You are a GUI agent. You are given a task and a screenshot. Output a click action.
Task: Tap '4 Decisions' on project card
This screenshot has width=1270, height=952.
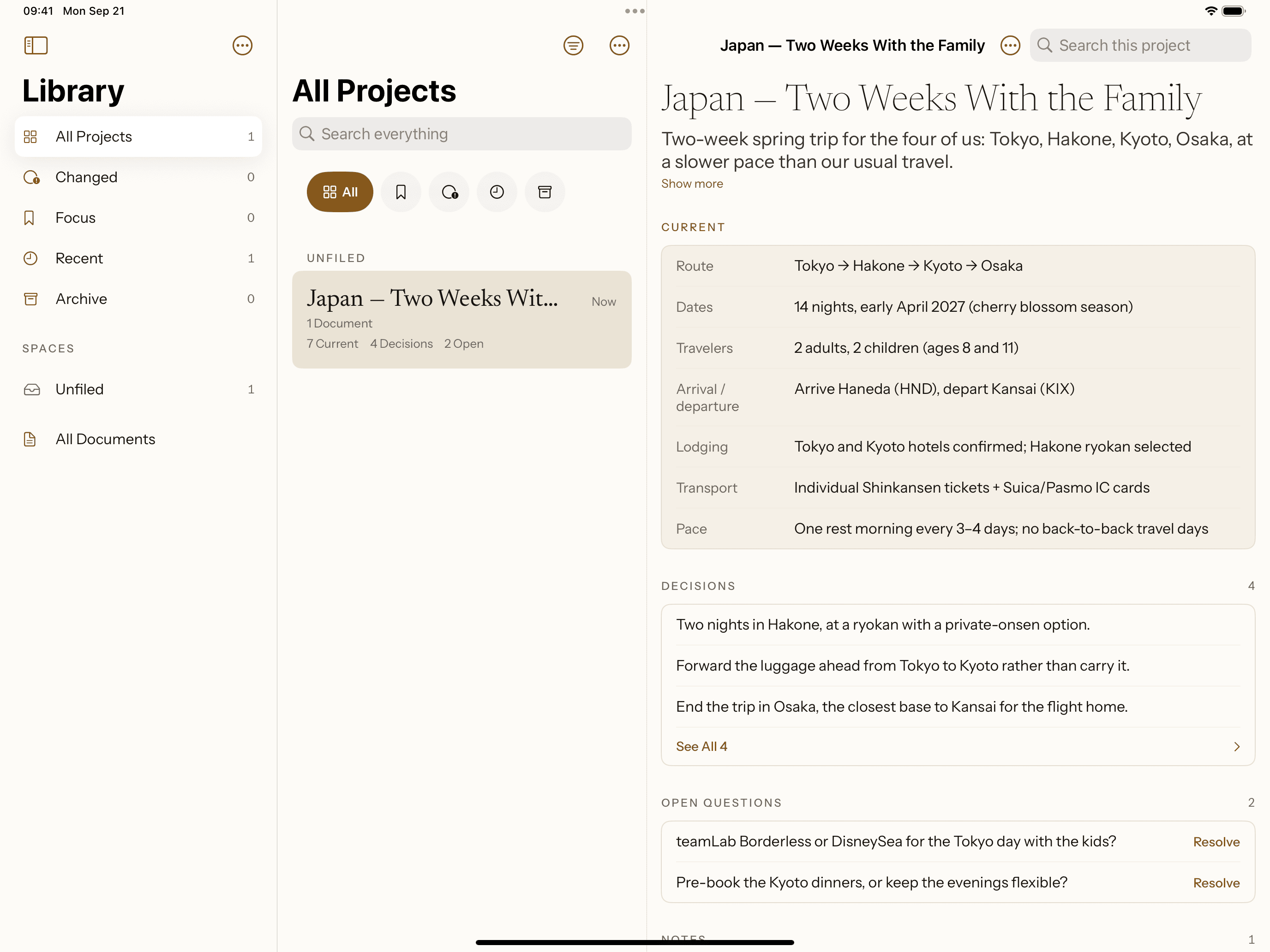[x=401, y=344]
